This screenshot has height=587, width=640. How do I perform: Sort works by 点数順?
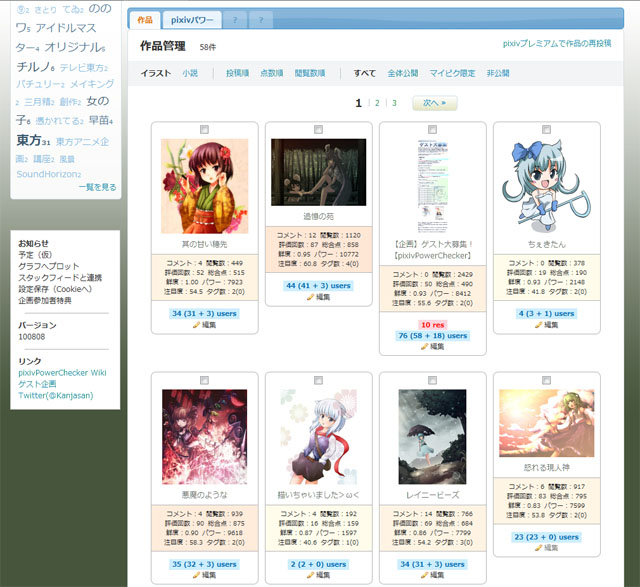point(272,73)
